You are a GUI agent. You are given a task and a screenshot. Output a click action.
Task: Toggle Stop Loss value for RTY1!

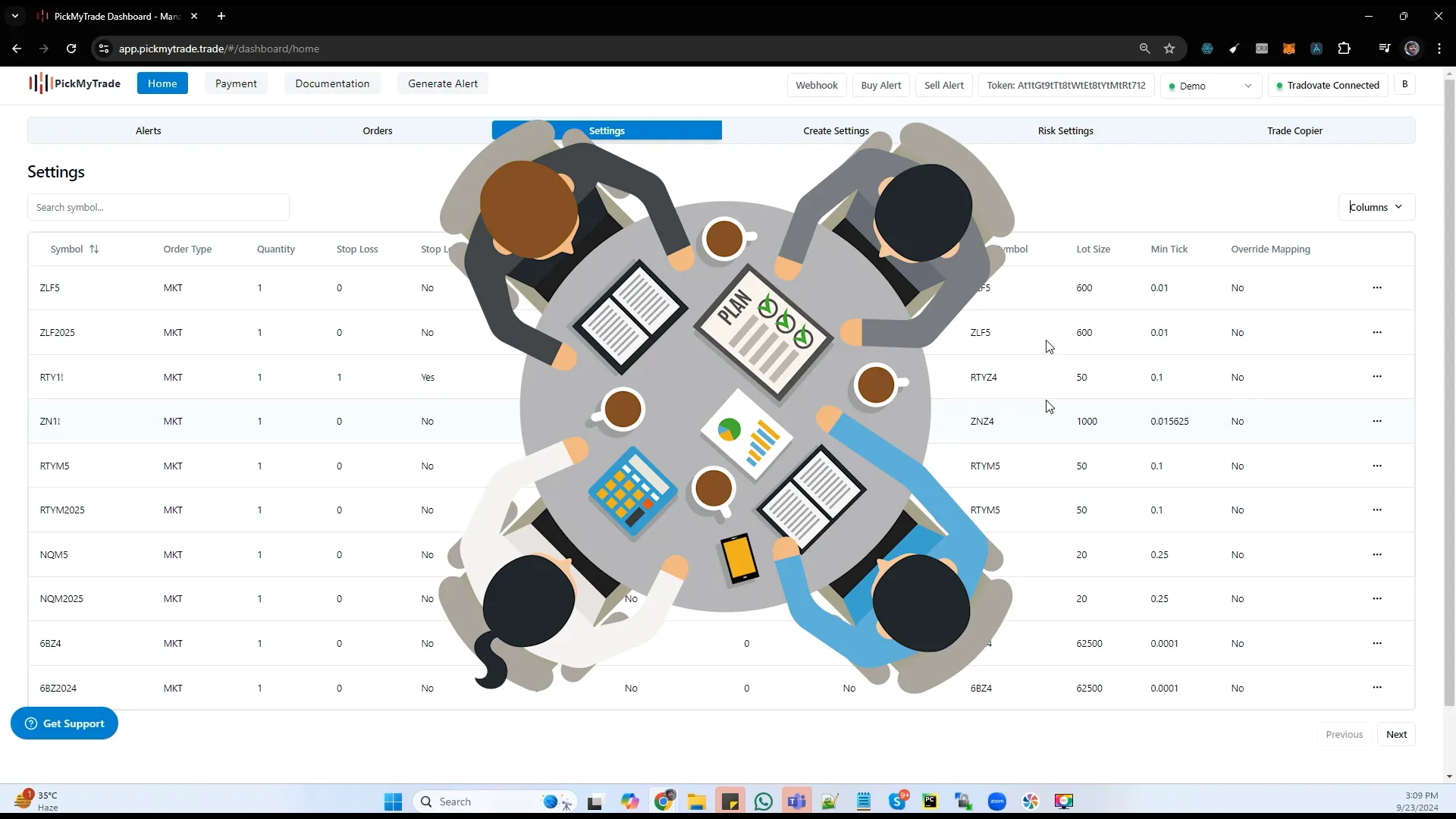tap(428, 377)
